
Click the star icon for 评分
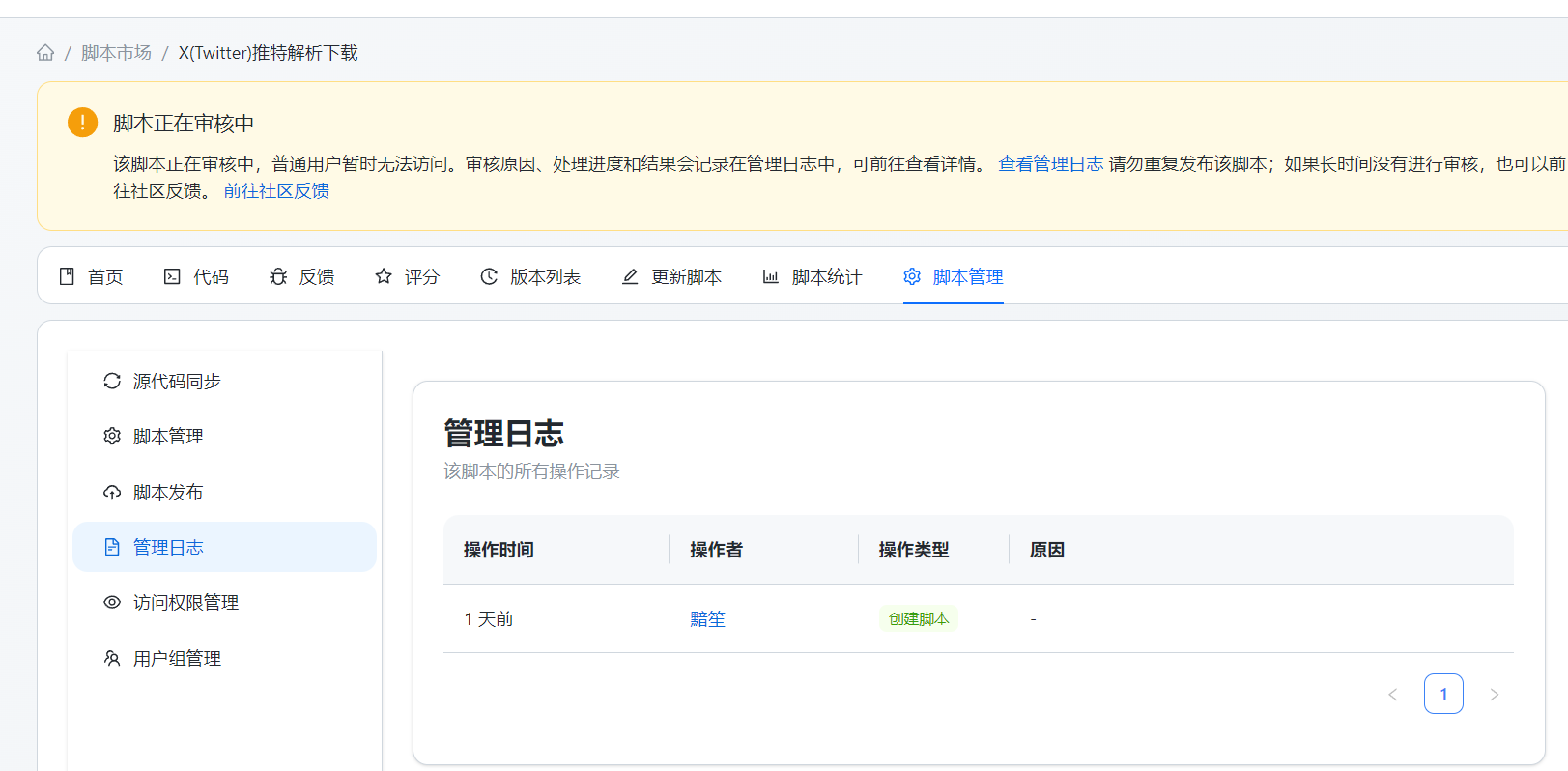384,276
